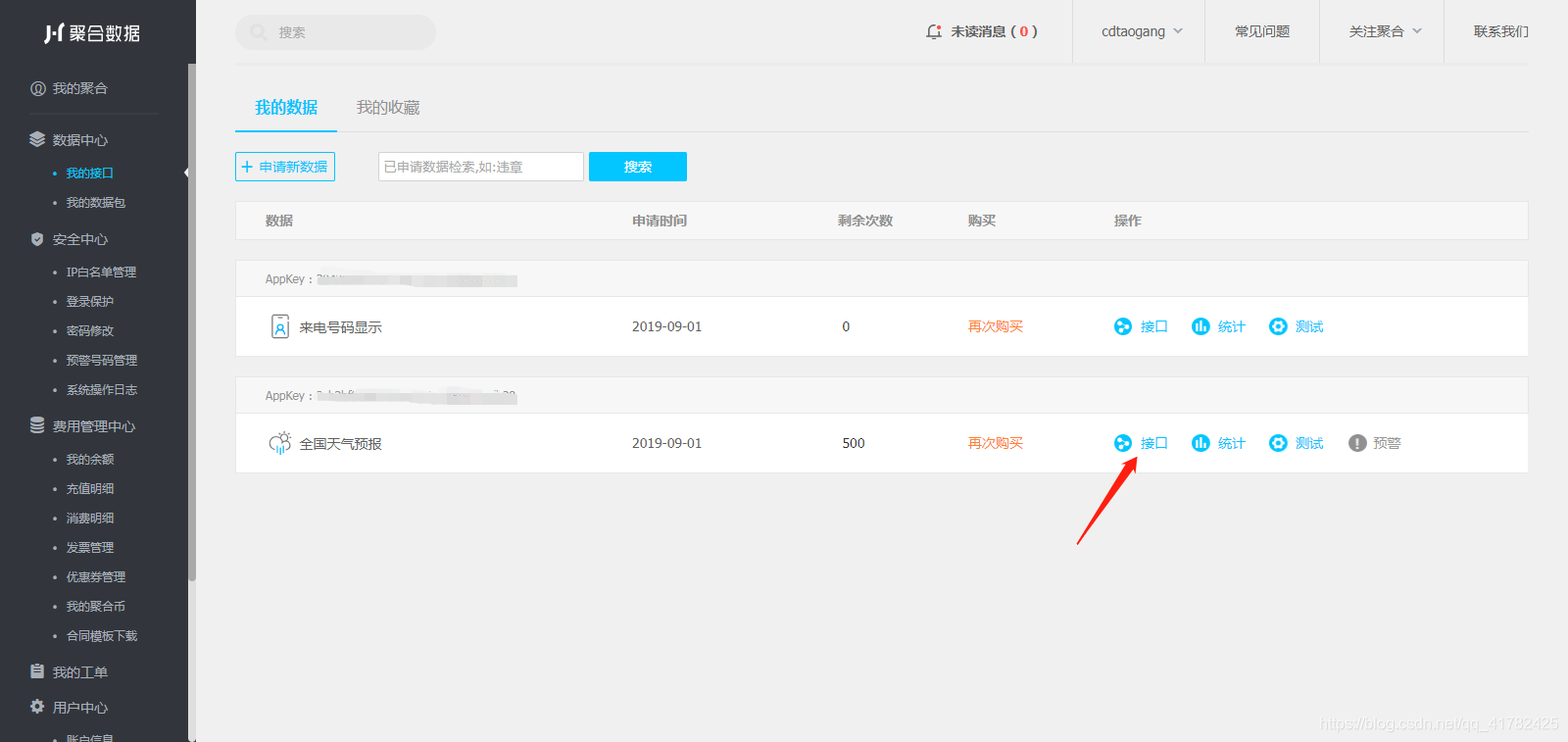Open 预警号码管理 in the sidebar
Image resolution: width=1568 pixels, height=742 pixels.
(102, 361)
